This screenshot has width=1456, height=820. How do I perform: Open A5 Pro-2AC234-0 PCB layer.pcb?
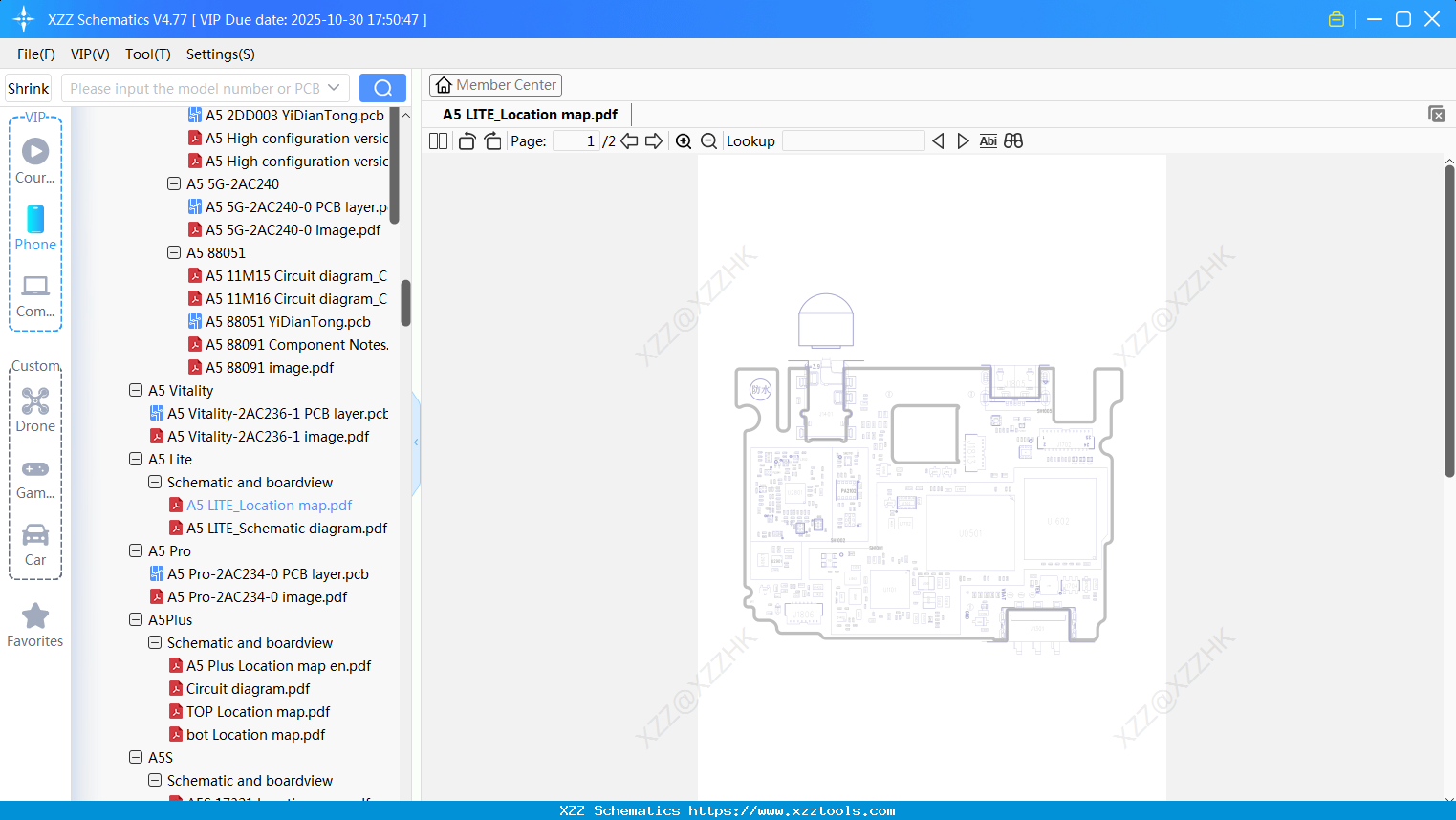(x=259, y=574)
